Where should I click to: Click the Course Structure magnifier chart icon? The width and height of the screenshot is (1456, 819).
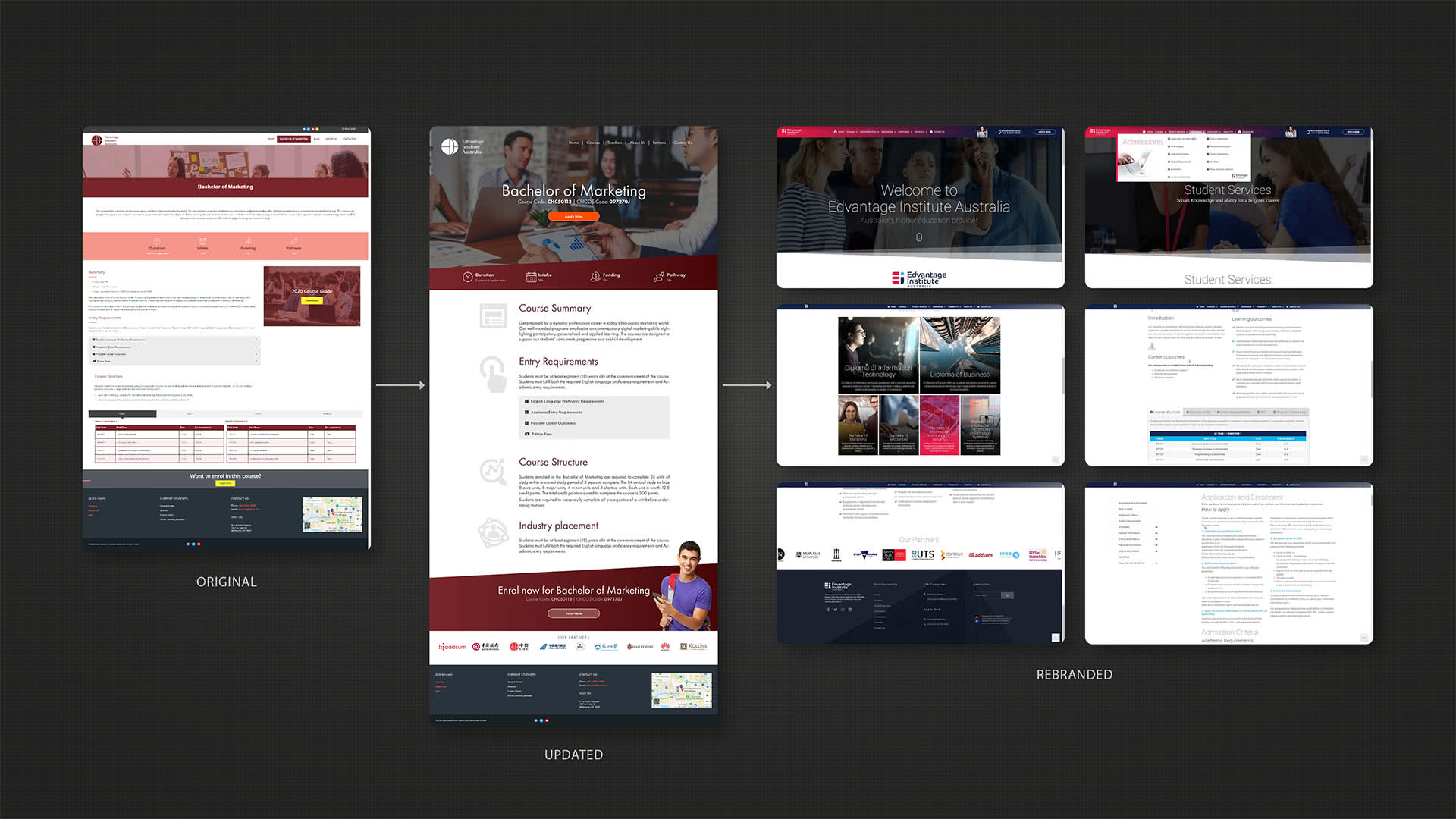[493, 471]
